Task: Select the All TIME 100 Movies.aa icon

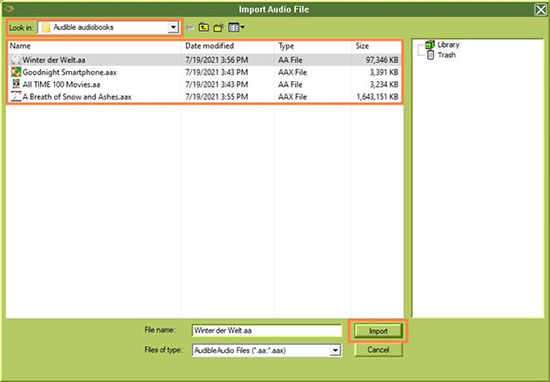Action: 16,85
